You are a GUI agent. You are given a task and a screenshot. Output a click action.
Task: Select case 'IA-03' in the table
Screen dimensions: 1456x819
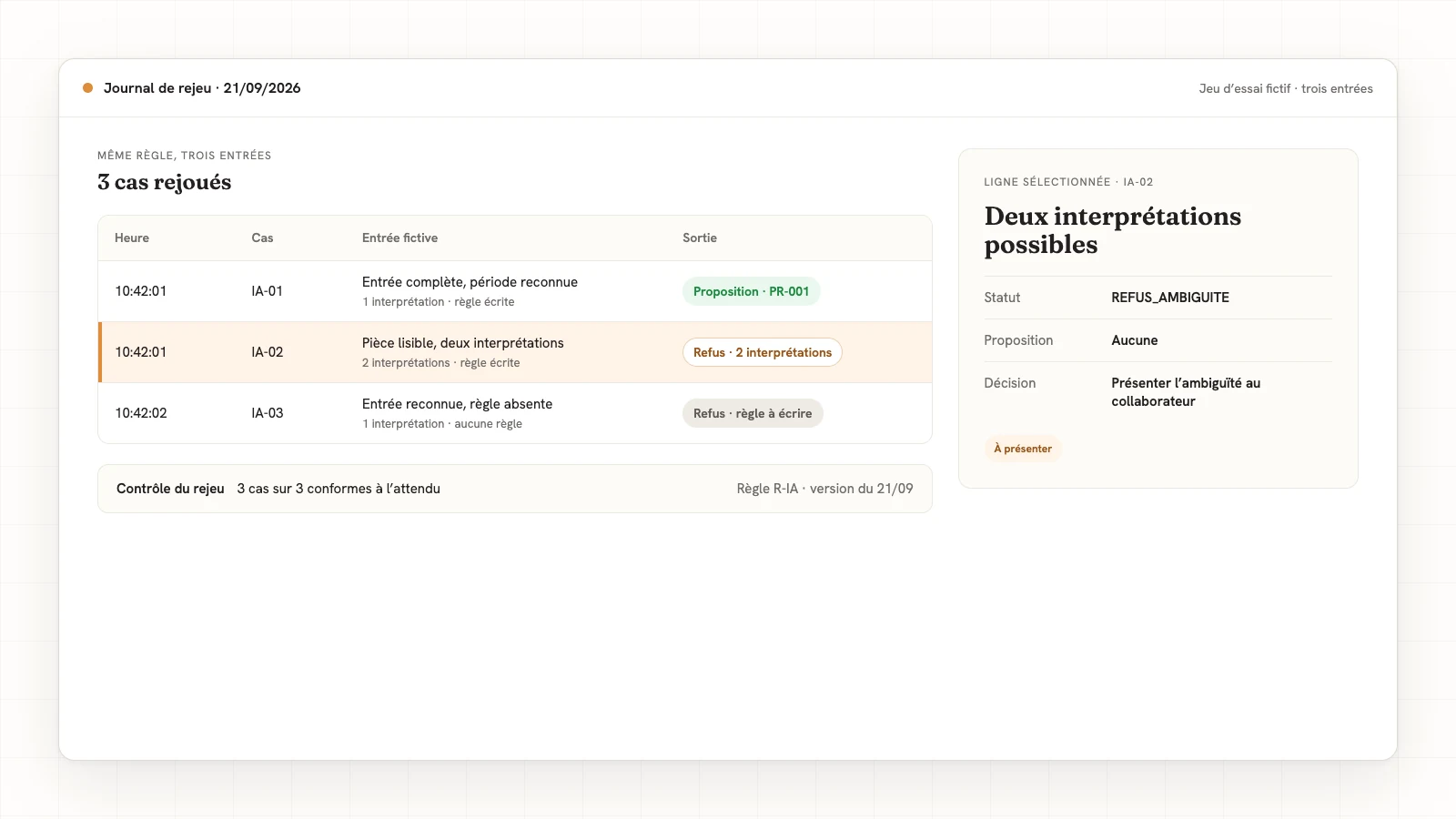click(x=268, y=413)
